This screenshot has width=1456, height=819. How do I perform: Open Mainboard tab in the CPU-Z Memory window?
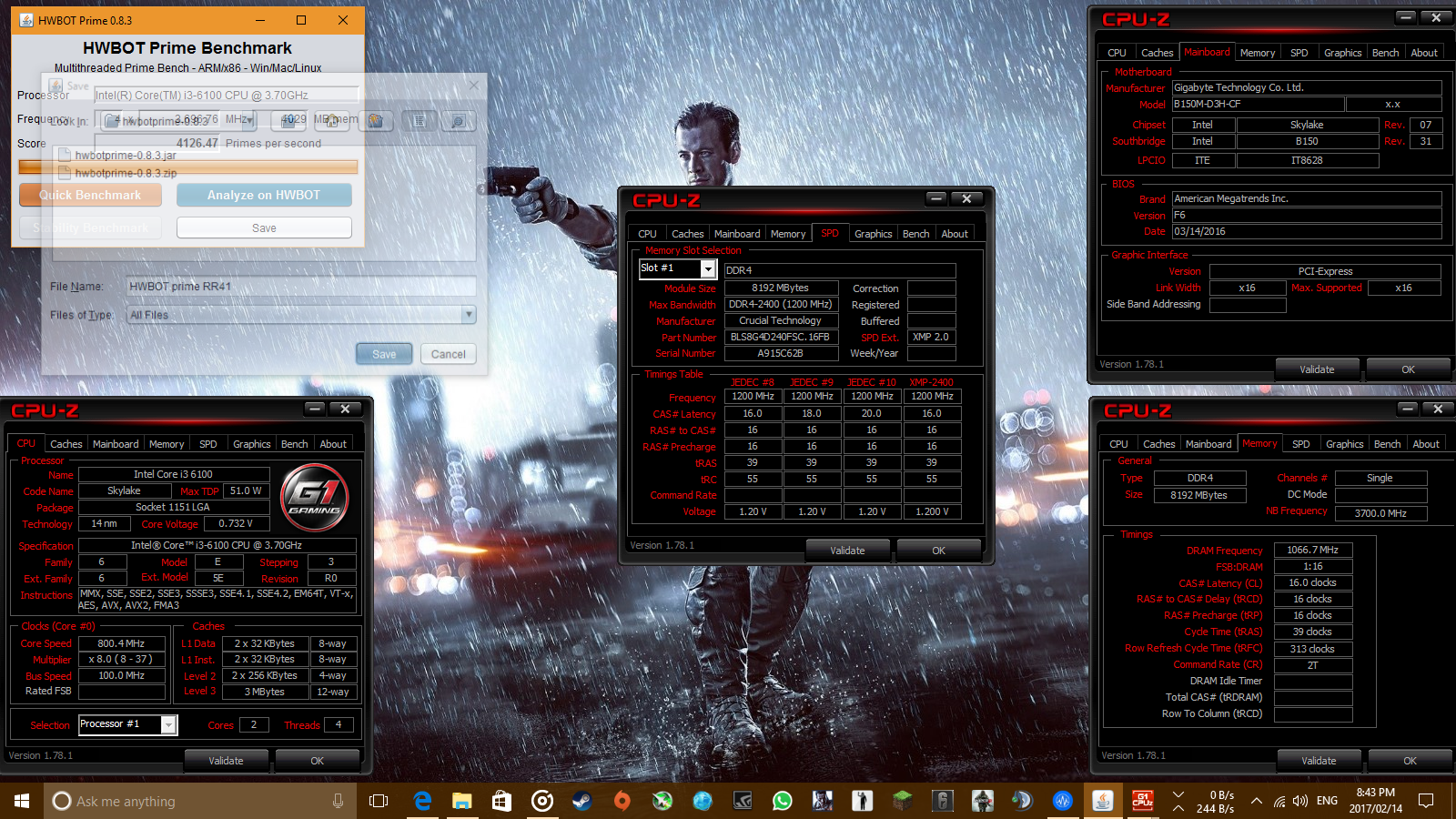pos(1208,444)
